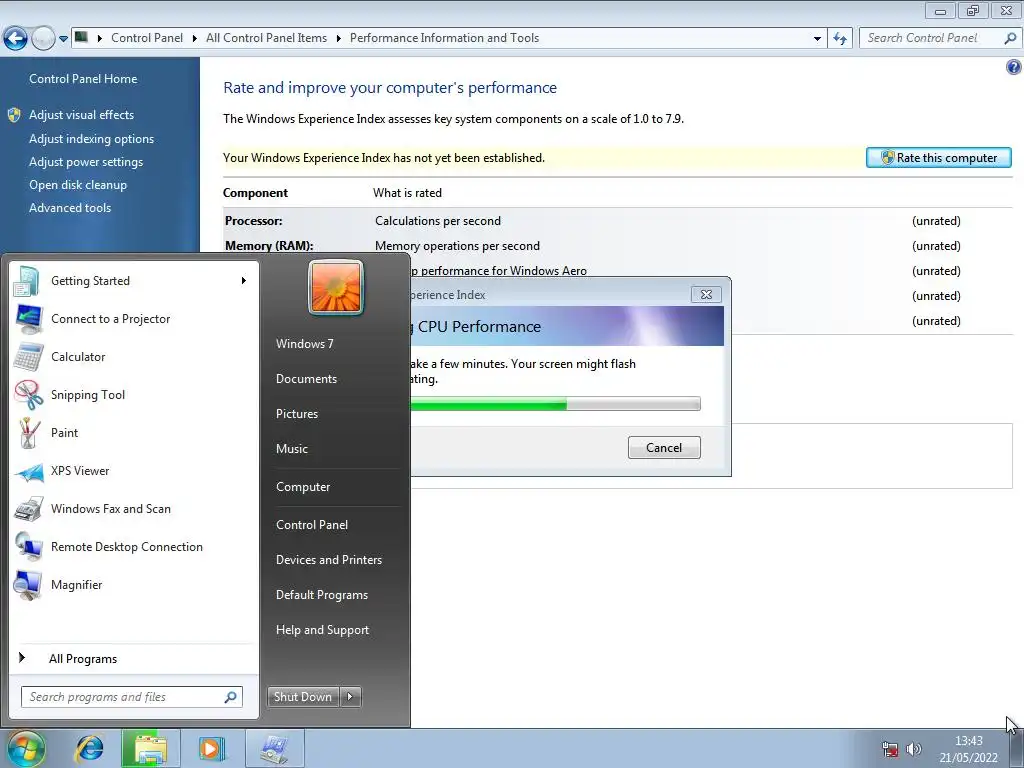This screenshot has width=1024, height=768.
Task: Open recent pages dropdown beside Forward
Action: (63, 39)
